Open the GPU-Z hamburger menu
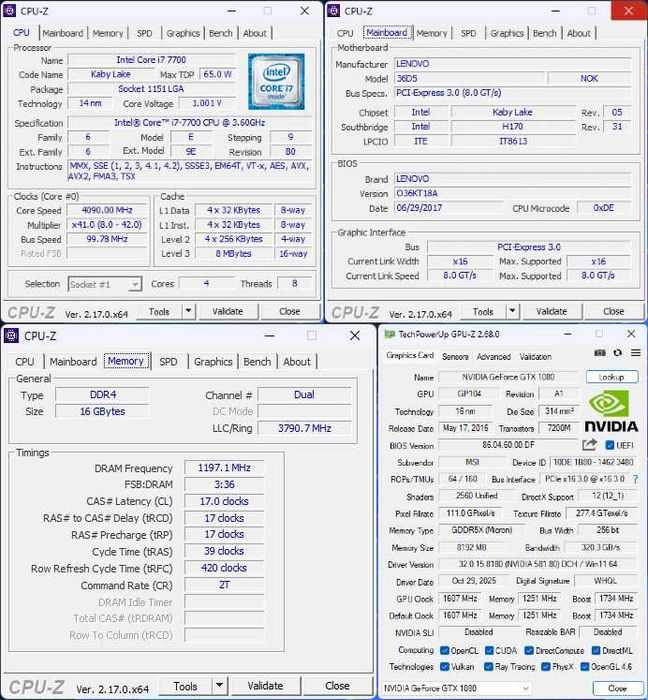648x700 pixels. point(636,353)
